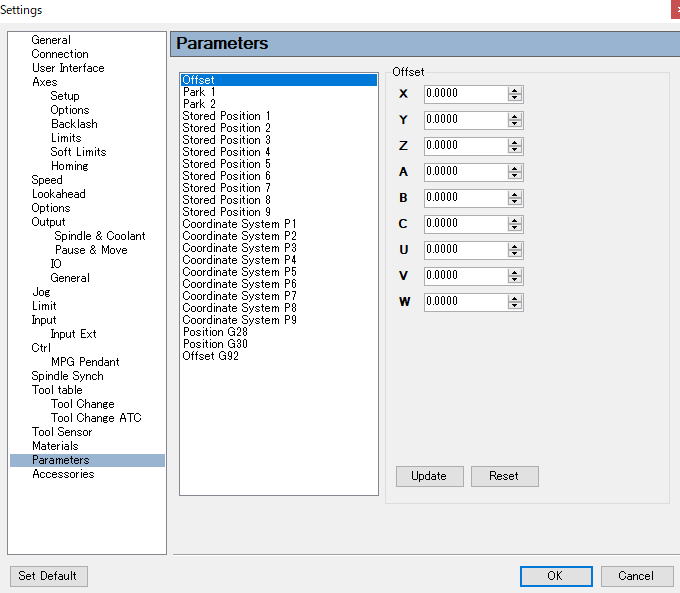Image resolution: width=680 pixels, height=593 pixels.
Task: Open MPG Pendant settings
Action: [85, 362]
